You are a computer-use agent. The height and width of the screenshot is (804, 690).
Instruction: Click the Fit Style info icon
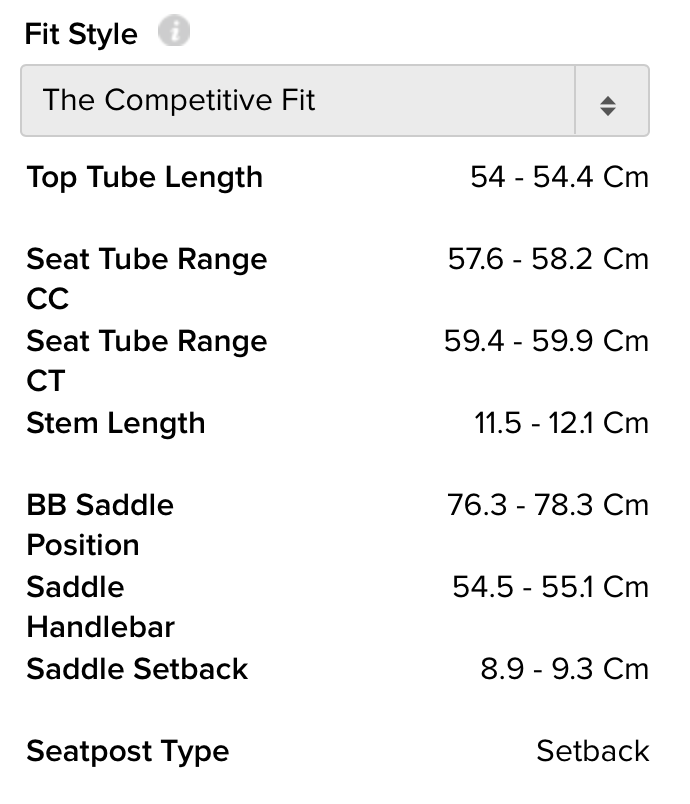tap(174, 31)
